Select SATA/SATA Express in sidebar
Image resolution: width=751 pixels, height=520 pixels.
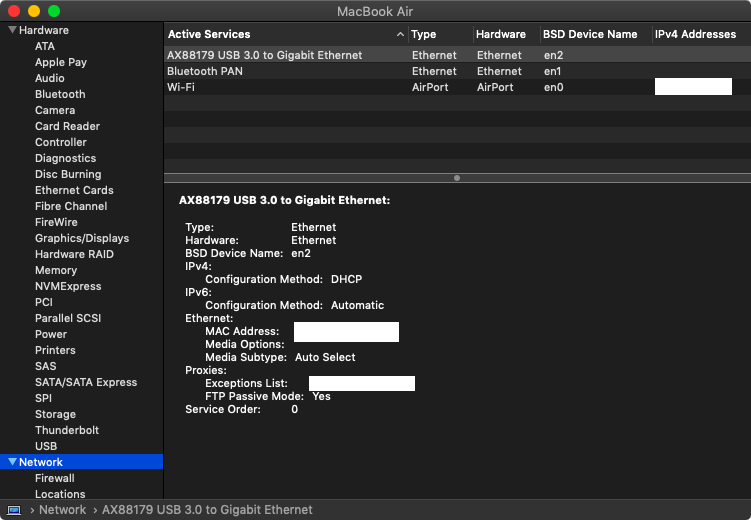point(86,383)
